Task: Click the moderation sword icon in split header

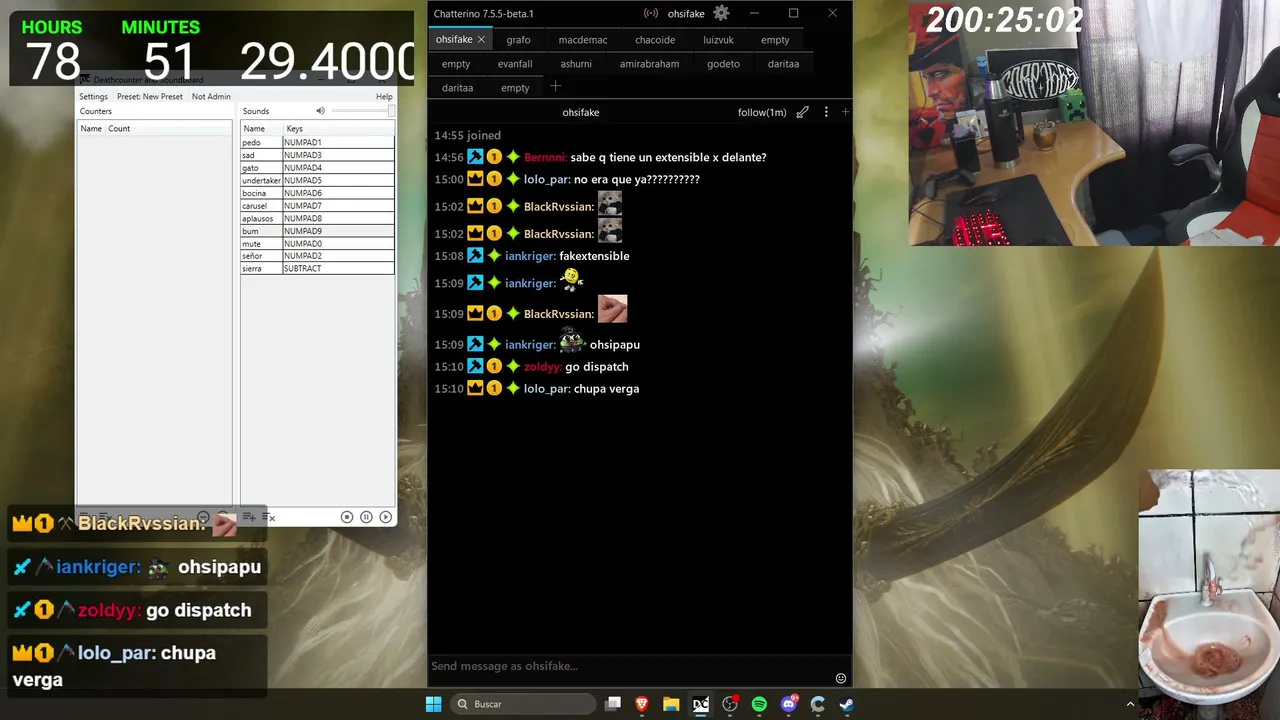Action: point(802,112)
